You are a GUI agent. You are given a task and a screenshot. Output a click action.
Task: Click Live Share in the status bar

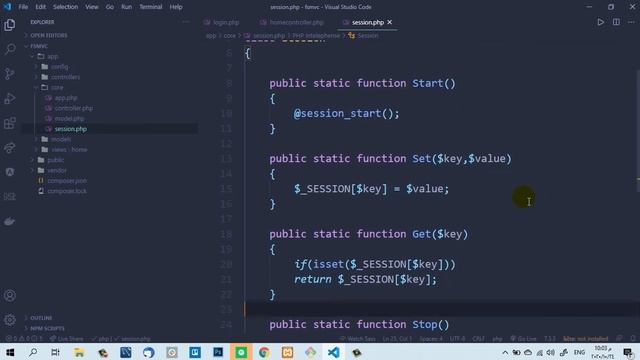pos(67,339)
